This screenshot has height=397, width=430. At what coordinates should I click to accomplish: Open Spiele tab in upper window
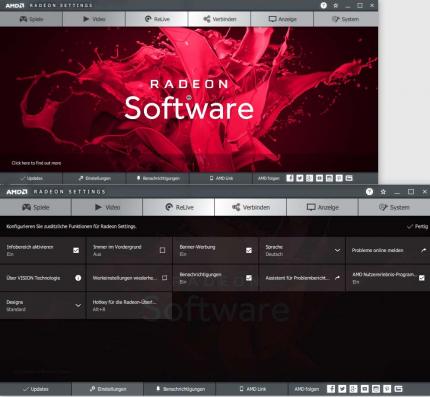[31, 19]
